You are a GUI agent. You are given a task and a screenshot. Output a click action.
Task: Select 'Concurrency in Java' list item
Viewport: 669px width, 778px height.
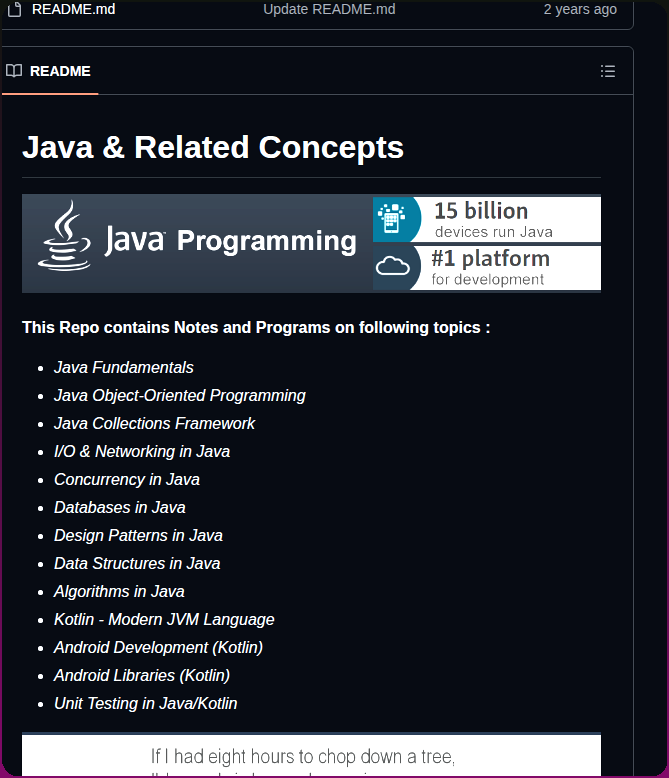(x=127, y=479)
